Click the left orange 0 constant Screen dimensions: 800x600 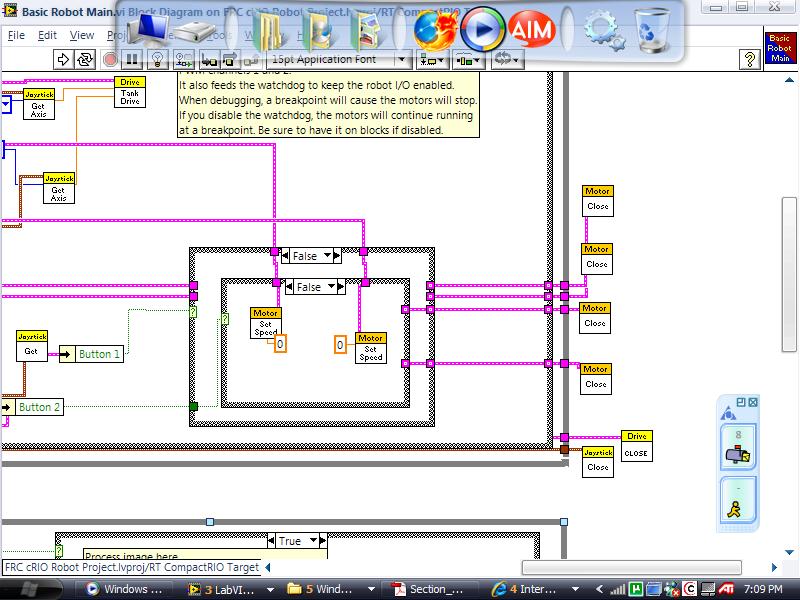tap(280, 344)
